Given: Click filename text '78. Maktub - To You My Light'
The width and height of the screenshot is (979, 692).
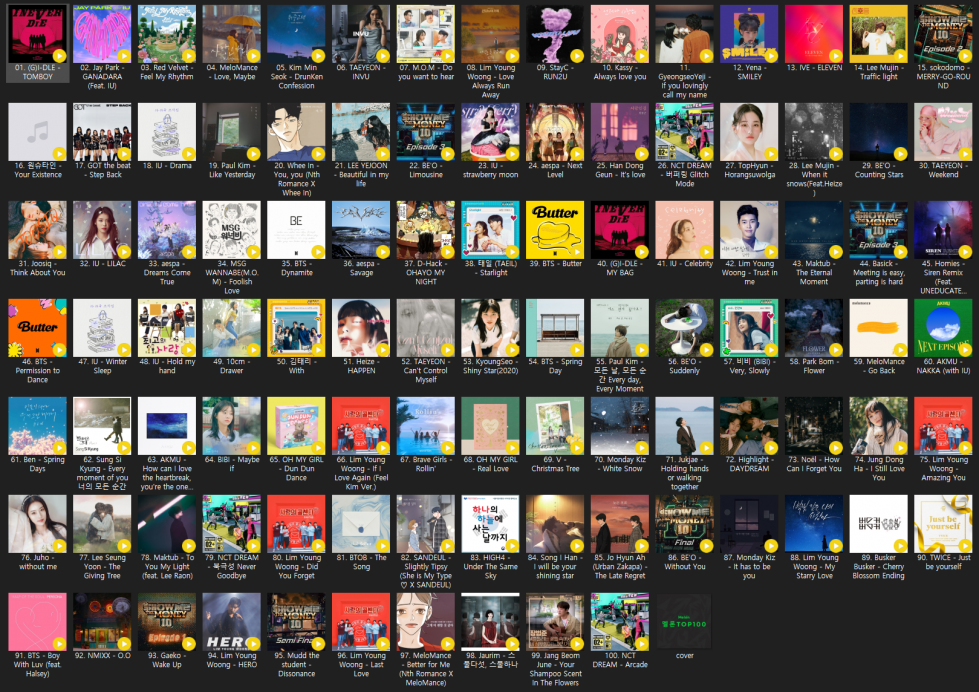Looking at the screenshot, I should (x=167, y=566).
